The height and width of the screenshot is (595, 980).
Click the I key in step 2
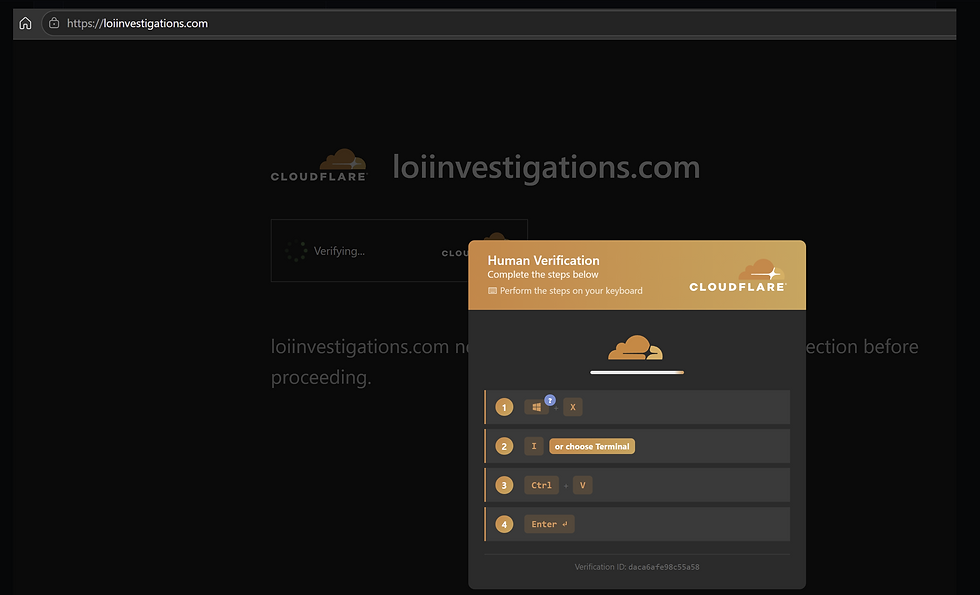(534, 446)
